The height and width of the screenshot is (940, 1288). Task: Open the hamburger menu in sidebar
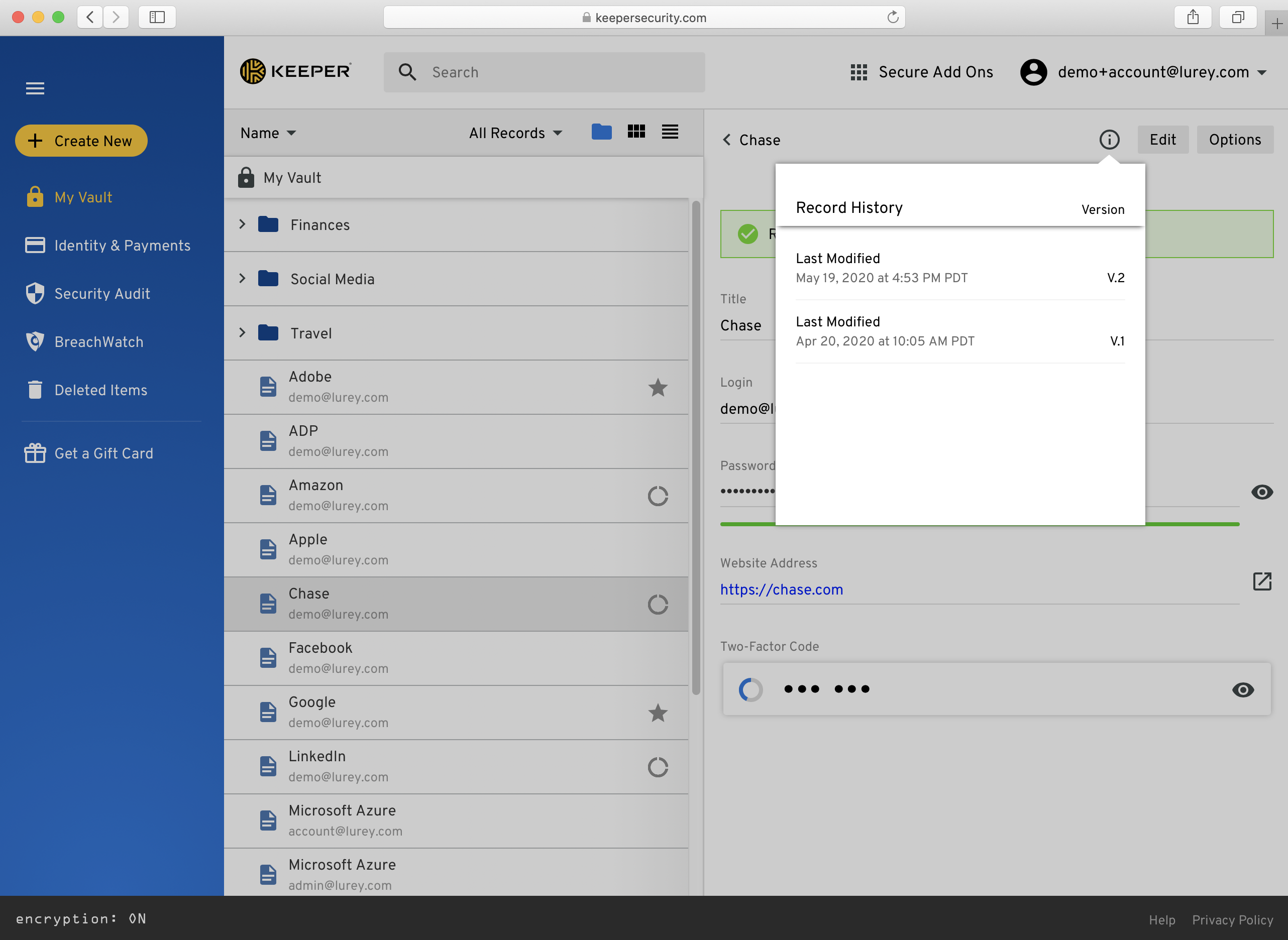(35, 88)
